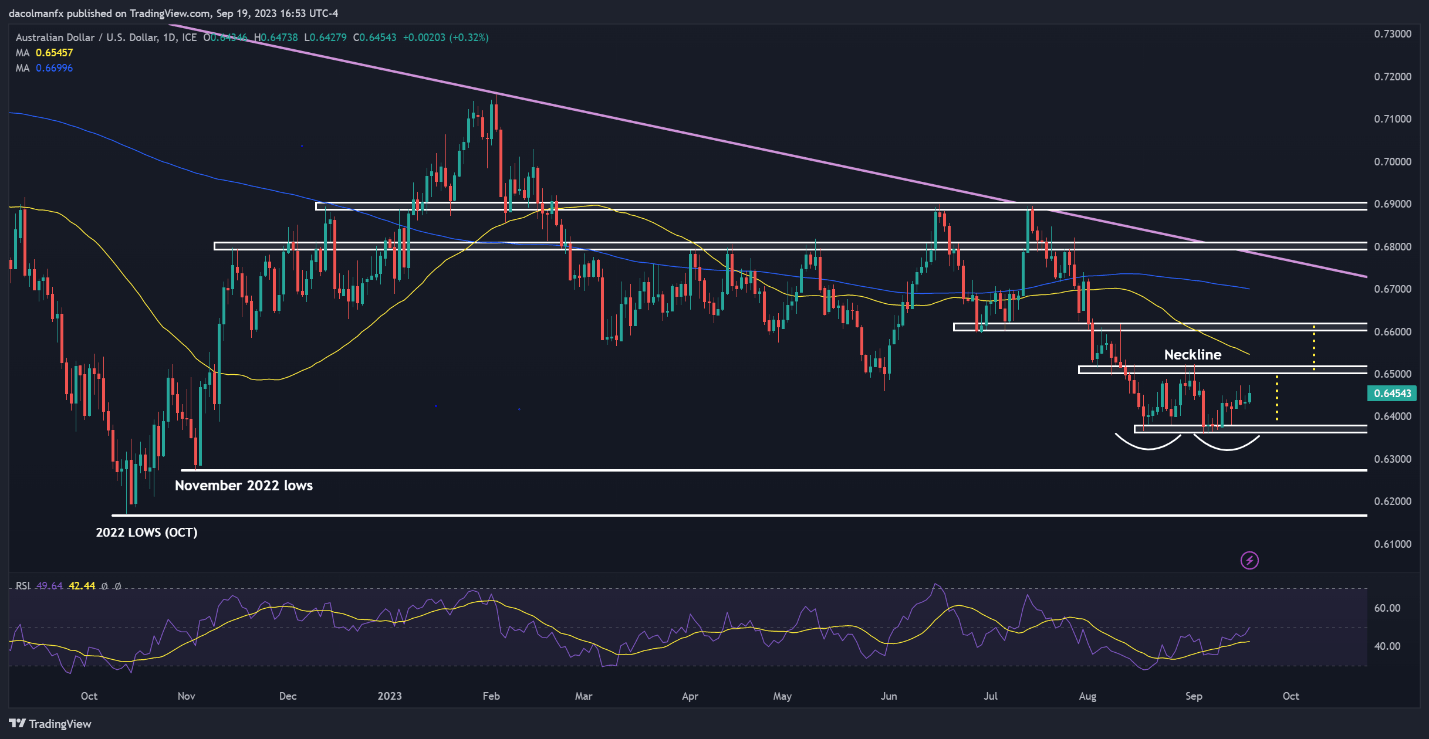The width and height of the screenshot is (1429, 739).
Task: Click the 0.67000 price axis label
Action: coord(1392,289)
